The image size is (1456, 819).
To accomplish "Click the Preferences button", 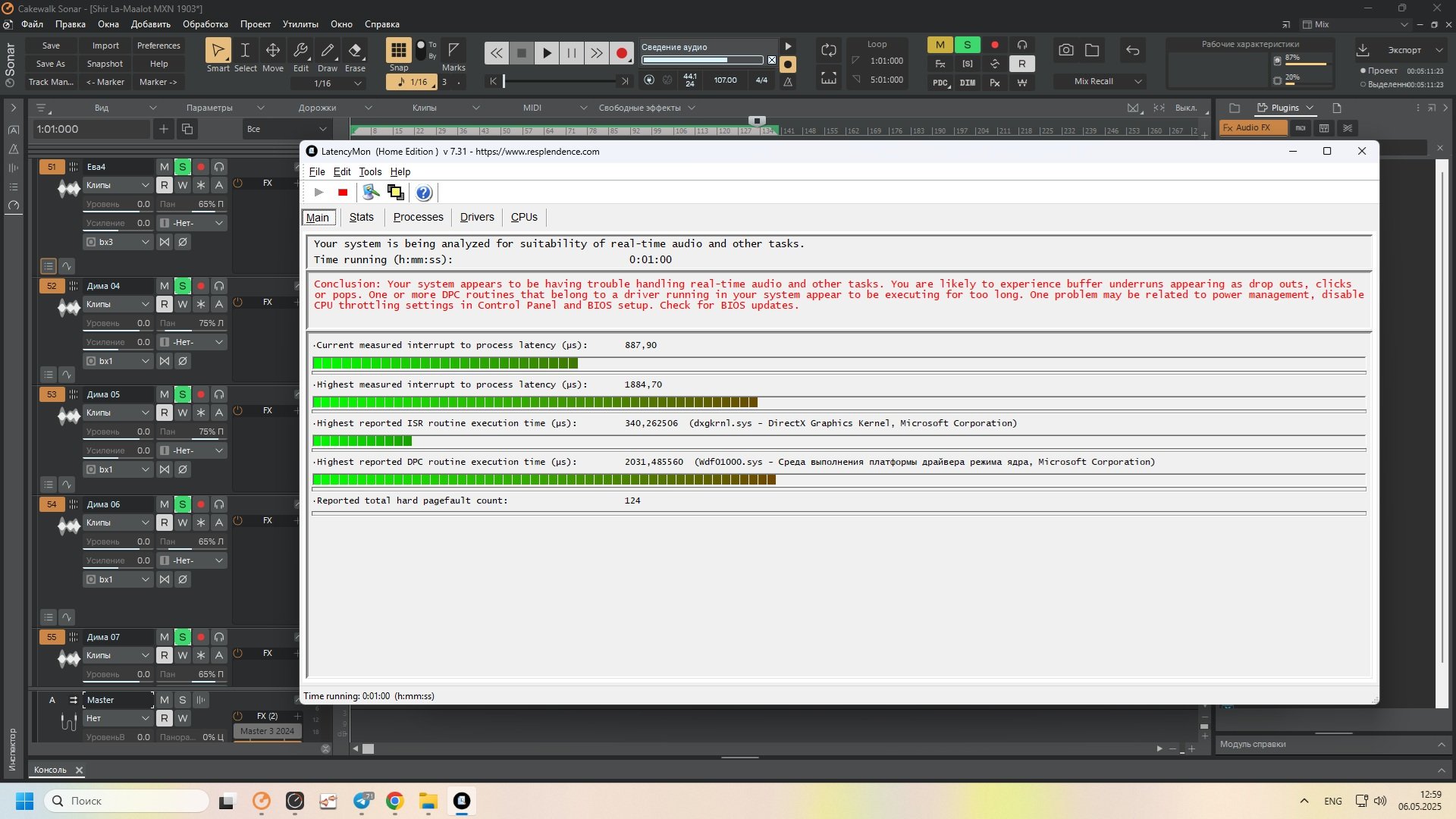I will point(158,45).
